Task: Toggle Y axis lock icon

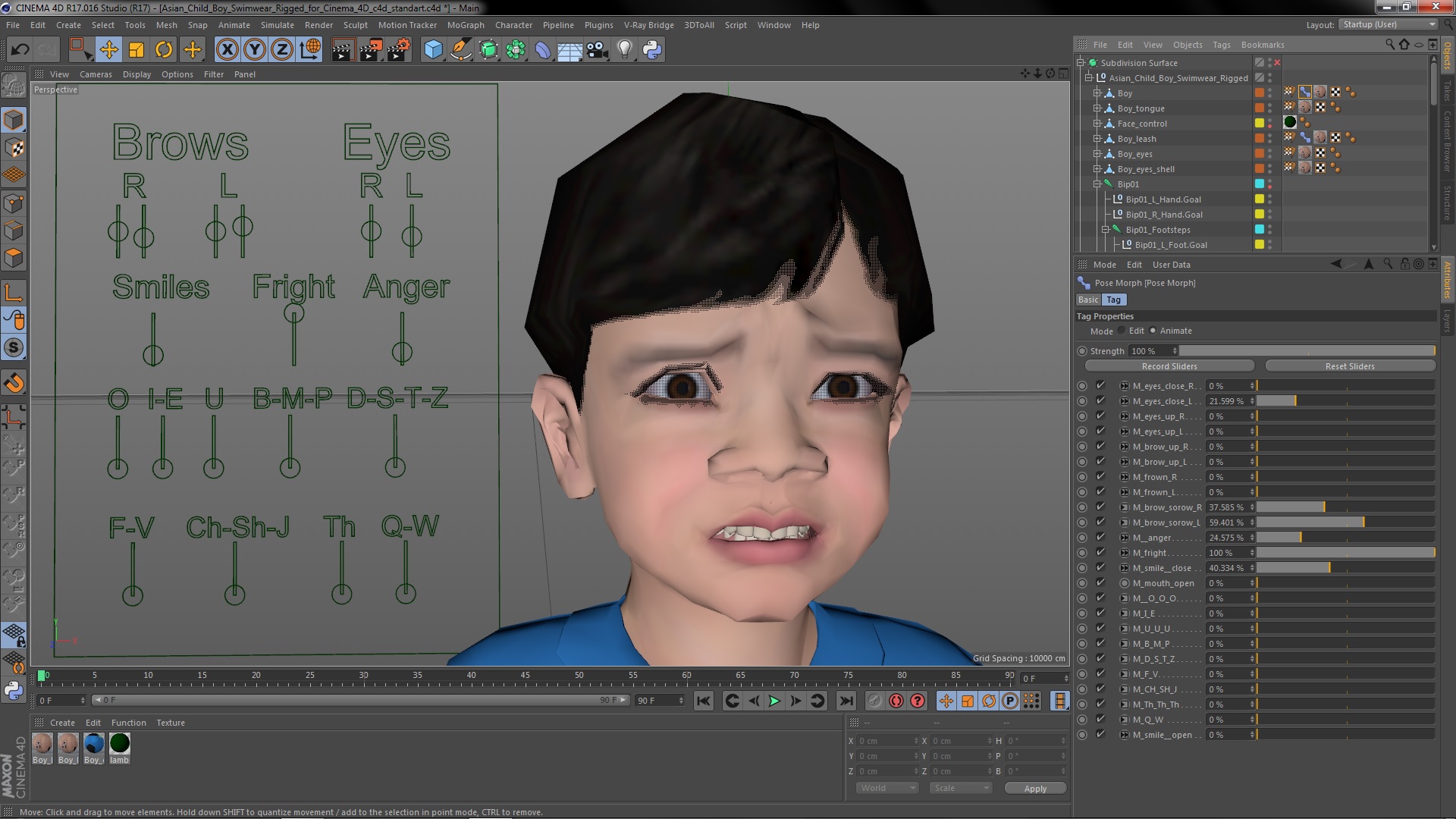Action: [255, 50]
